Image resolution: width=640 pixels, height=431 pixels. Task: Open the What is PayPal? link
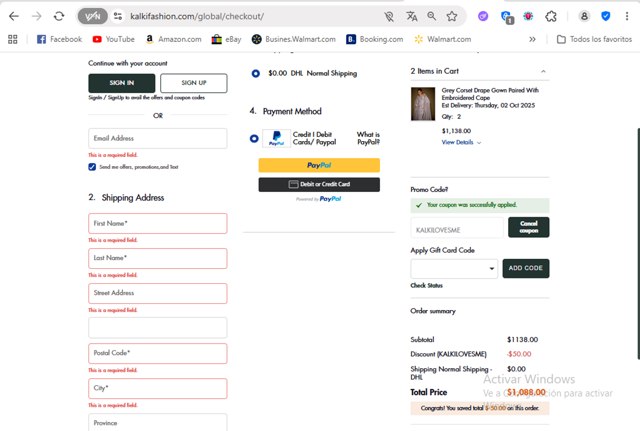(x=368, y=138)
